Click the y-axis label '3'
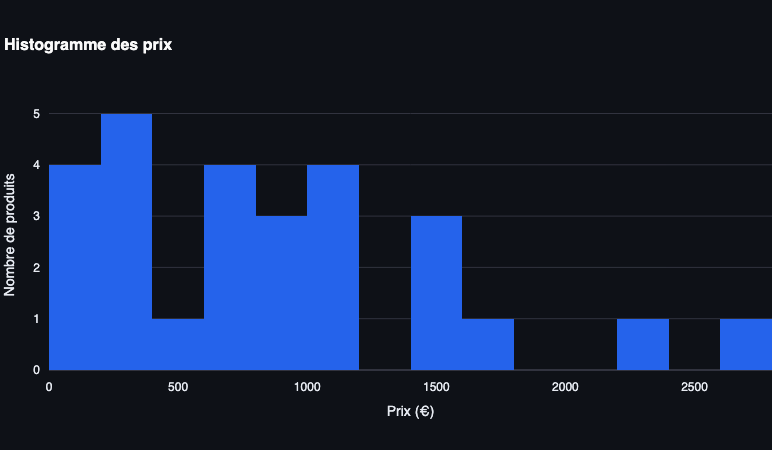772x450 pixels. [x=36, y=216]
